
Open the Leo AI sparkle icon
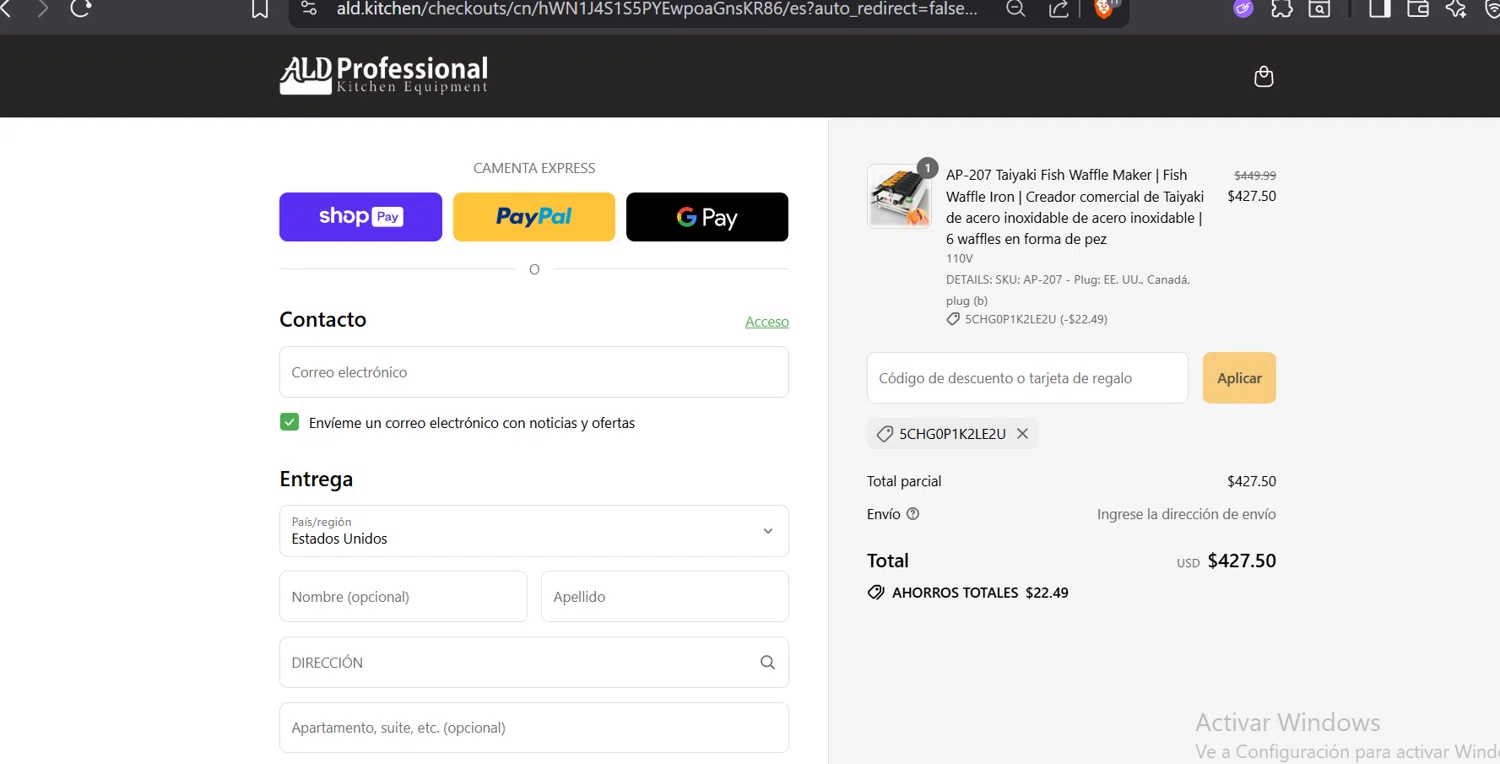tap(1456, 9)
